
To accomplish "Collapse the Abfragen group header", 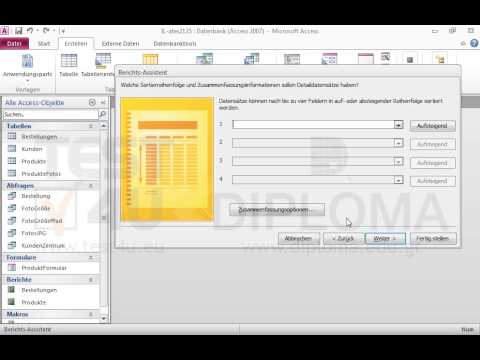I will 91,185.
